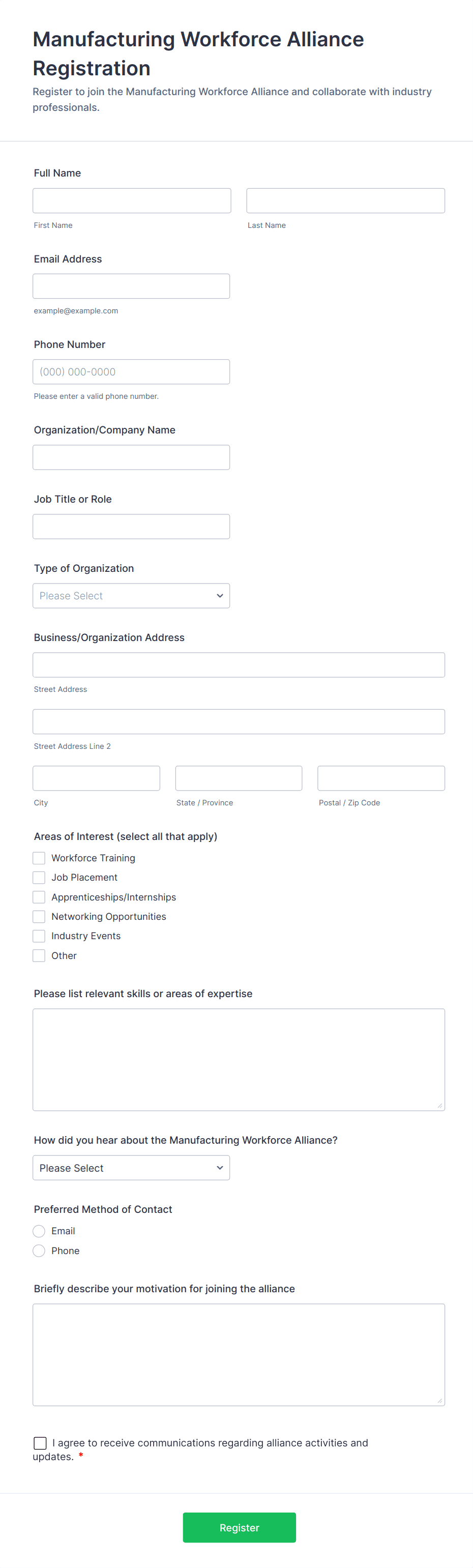The width and height of the screenshot is (473, 1568).
Task: Focus the City input field
Action: coord(96,777)
